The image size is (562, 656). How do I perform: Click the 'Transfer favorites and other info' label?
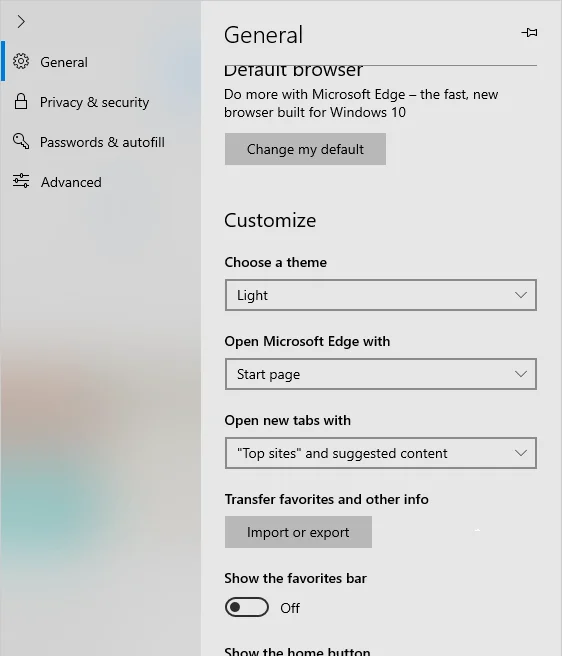326,499
